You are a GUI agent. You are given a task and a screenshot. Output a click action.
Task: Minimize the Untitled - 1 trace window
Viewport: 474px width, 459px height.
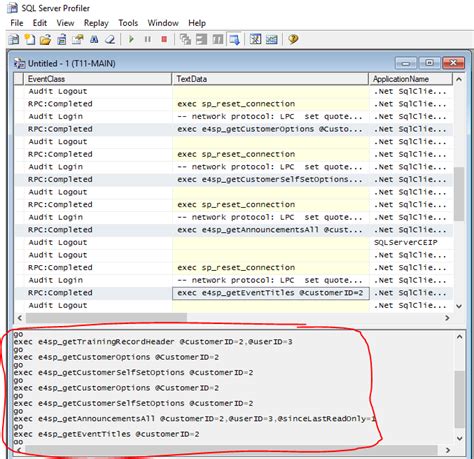coord(406,63)
